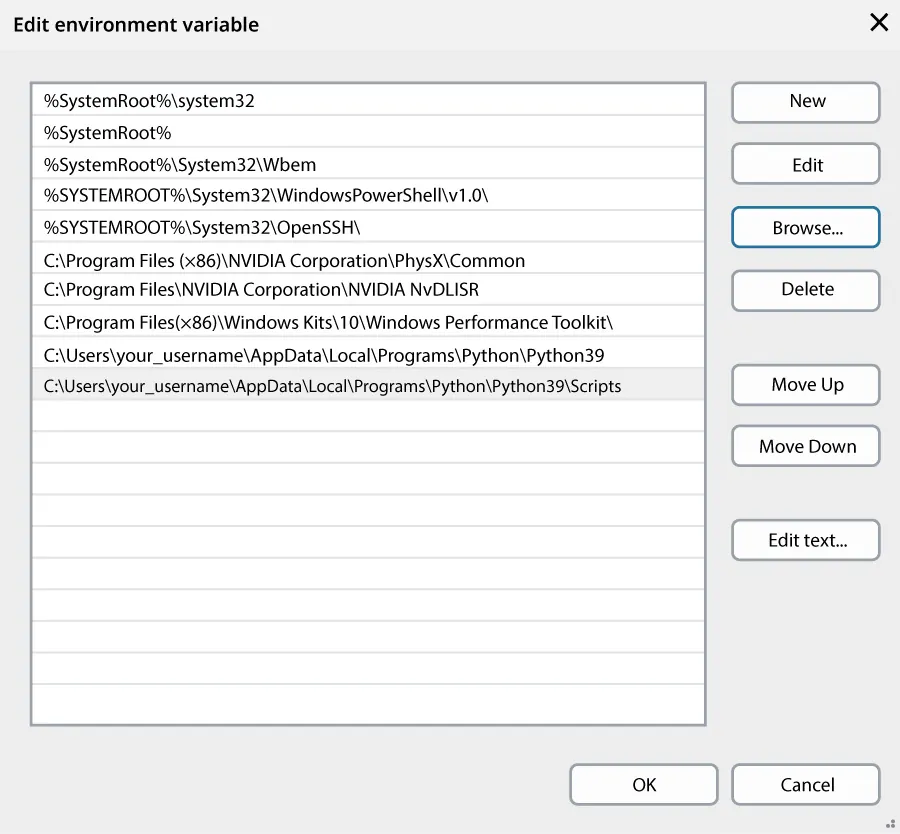Click the Edit button
Image resolution: width=900 pixels, height=834 pixels.
805,163
